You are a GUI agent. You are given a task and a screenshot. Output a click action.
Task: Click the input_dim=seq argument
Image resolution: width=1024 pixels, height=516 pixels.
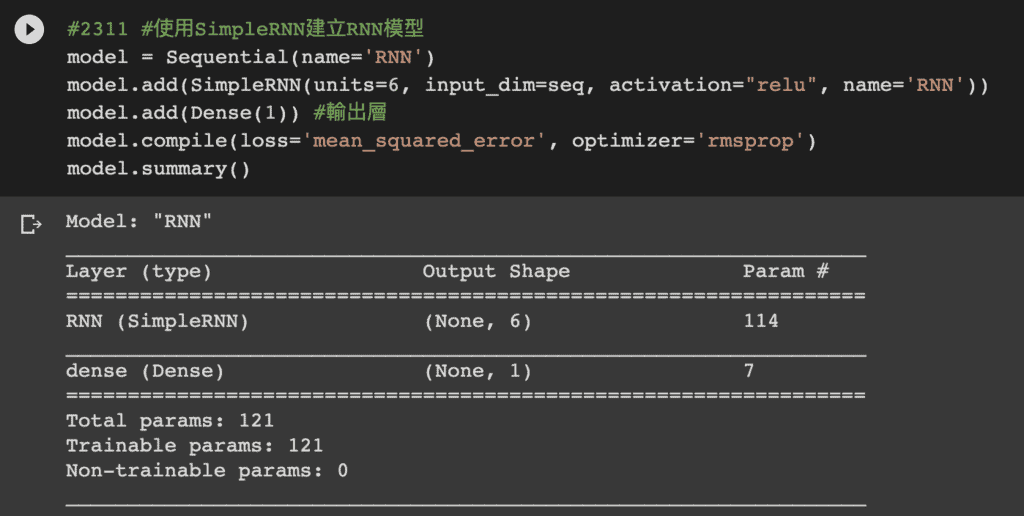505,86
